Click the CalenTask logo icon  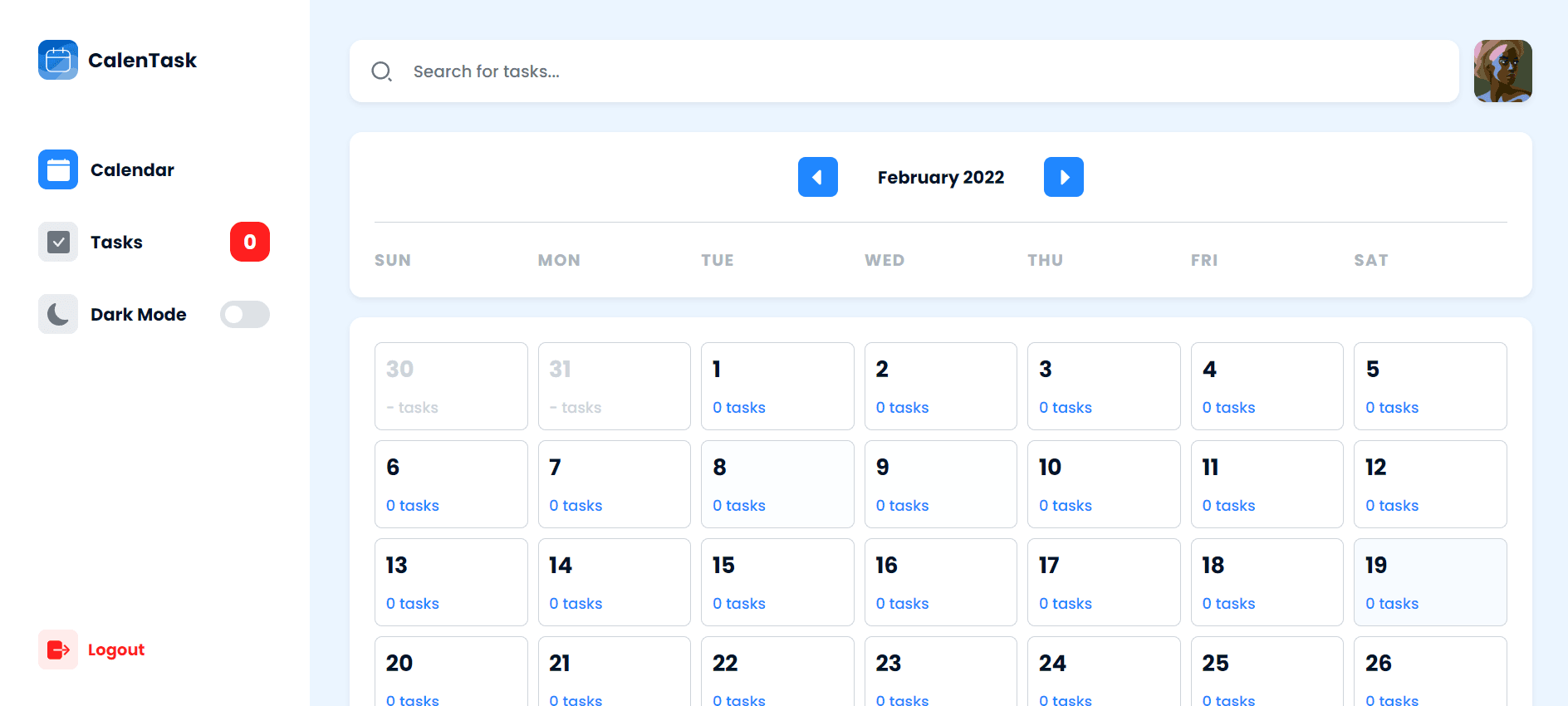pyautogui.click(x=58, y=60)
